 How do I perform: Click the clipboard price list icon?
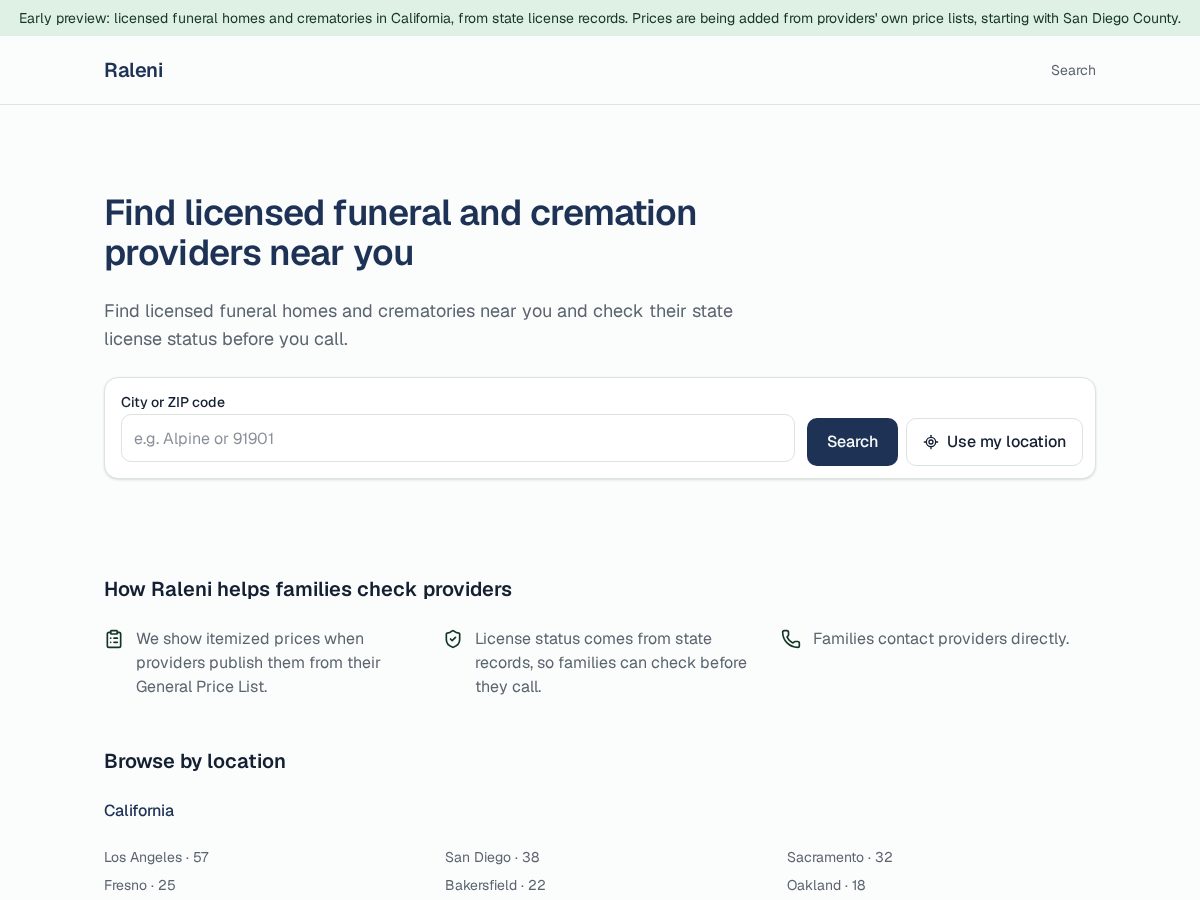click(114, 639)
